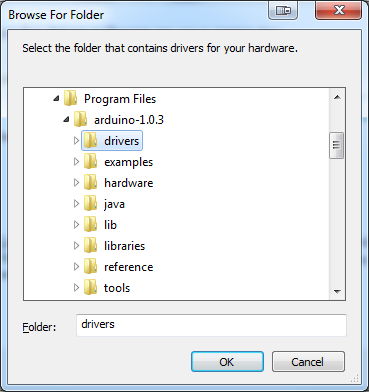Select the arduino-1.0.3 tree item
Image resolution: width=369 pixels, height=392 pixels.
(x=129, y=120)
